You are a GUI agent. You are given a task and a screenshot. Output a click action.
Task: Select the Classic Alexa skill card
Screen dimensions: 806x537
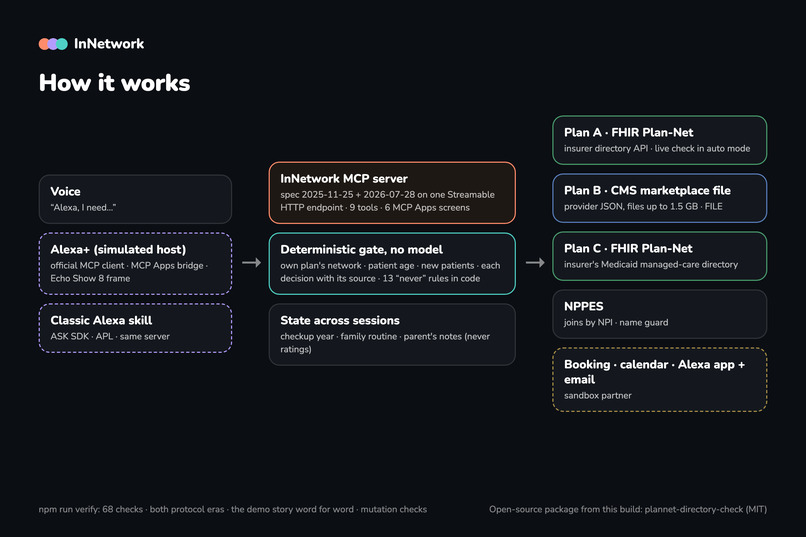(135, 328)
